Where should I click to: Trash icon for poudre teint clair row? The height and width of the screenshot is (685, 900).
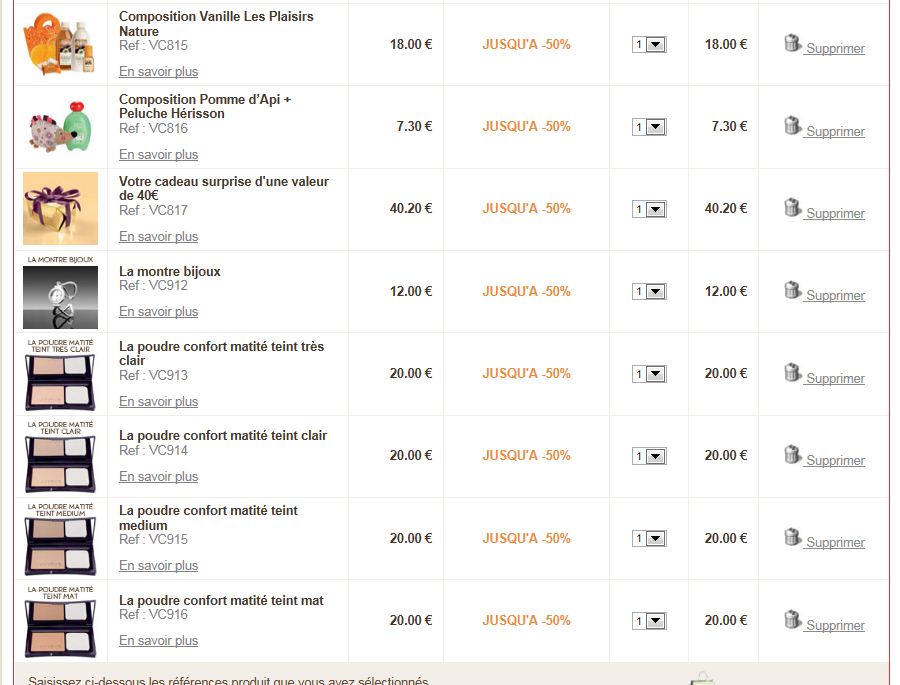[x=792, y=455]
